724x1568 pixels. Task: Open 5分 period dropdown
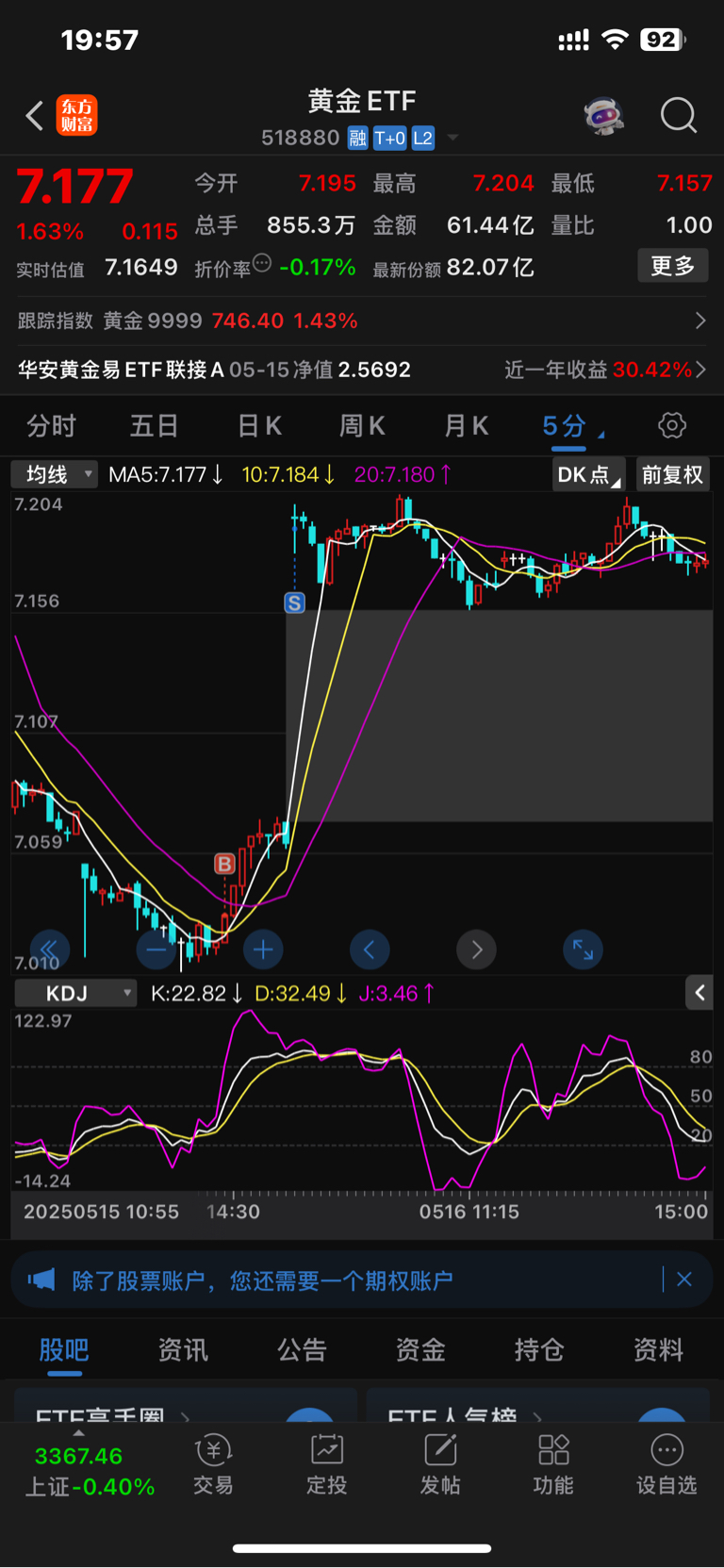(573, 426)
